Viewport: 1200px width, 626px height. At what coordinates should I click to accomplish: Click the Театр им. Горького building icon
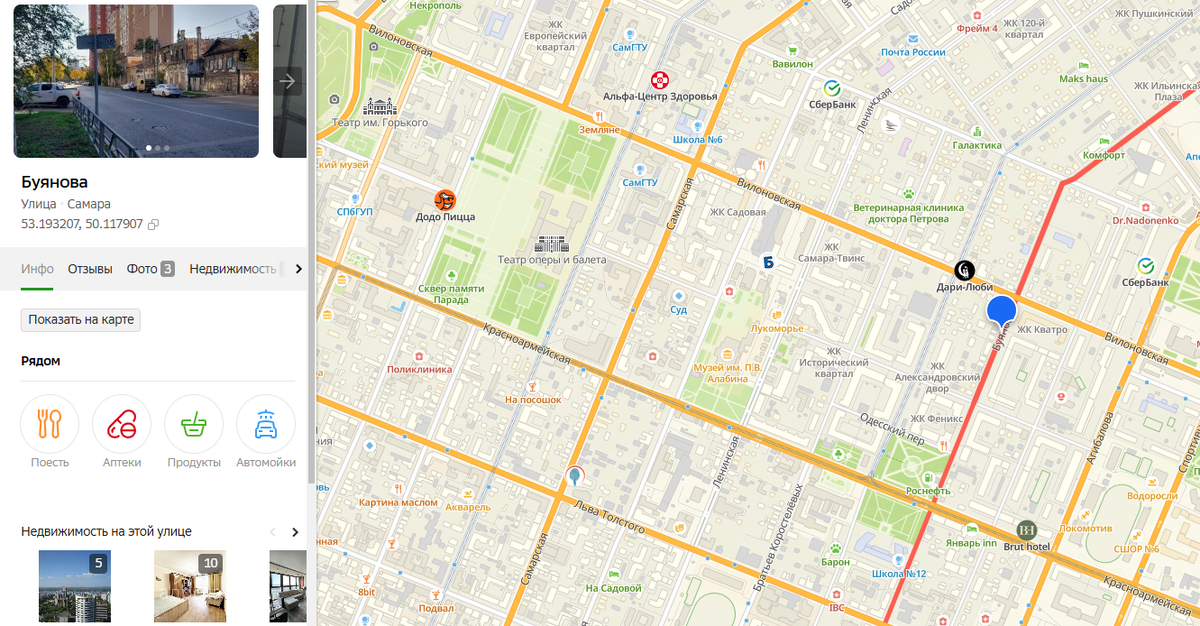[x=381, y=106]
